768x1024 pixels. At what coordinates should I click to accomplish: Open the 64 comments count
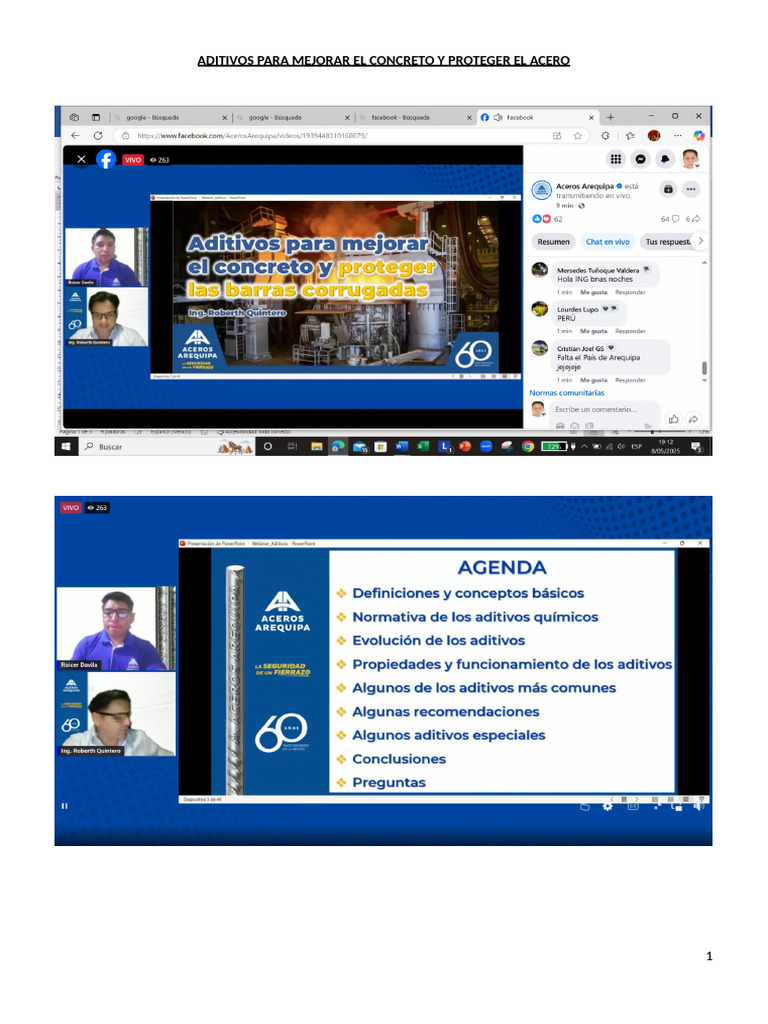click(669, 219)
